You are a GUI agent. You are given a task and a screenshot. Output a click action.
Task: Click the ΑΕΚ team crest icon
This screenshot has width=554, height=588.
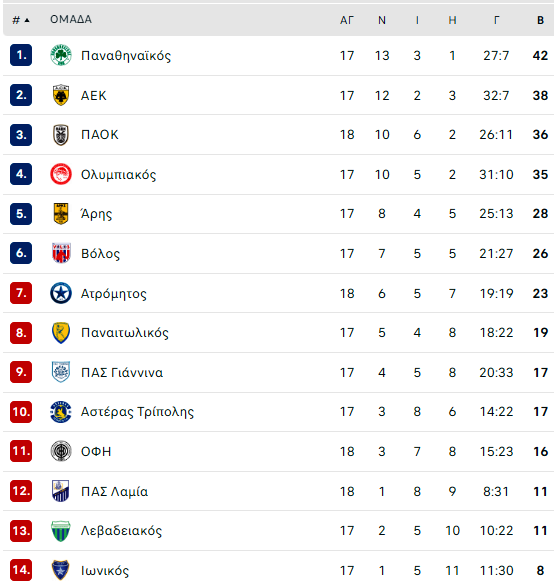pyautogui.click(x=61, y=95)
